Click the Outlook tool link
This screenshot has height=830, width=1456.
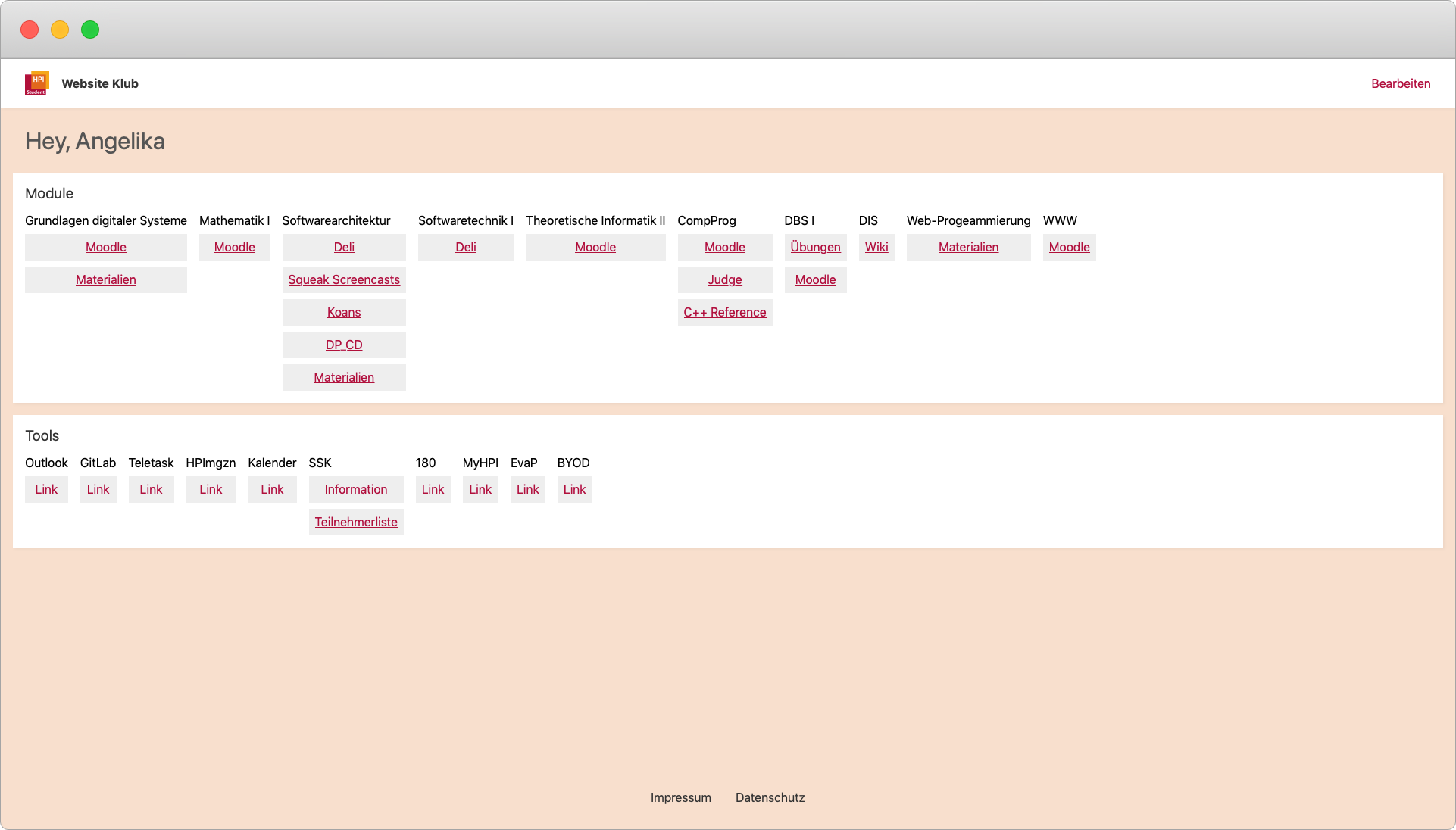coord(46,489)
